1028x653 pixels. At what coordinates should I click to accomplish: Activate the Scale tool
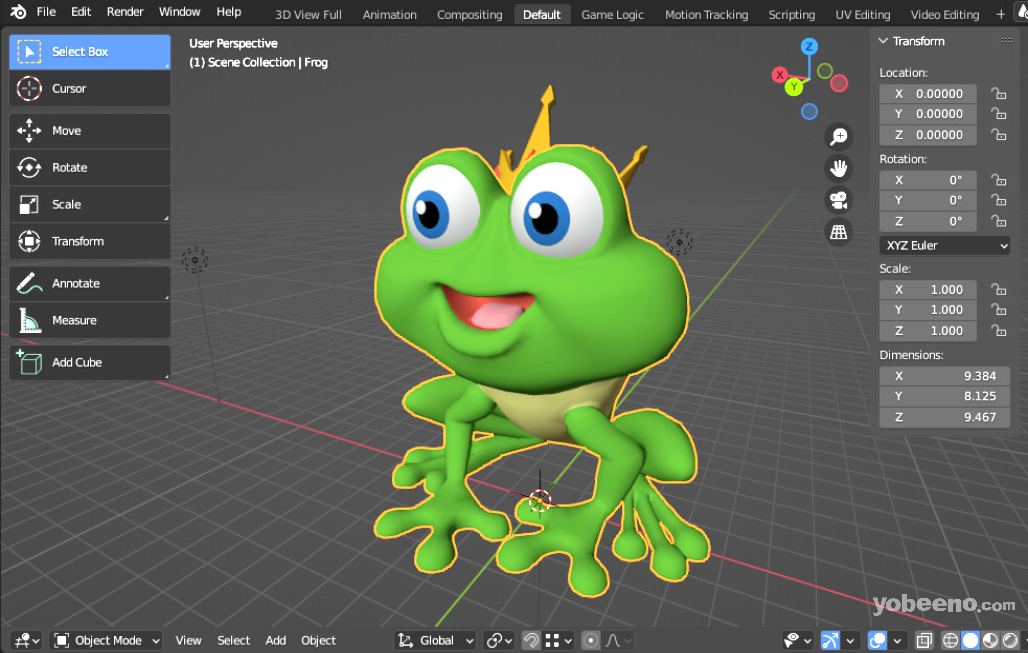point(90,205)
